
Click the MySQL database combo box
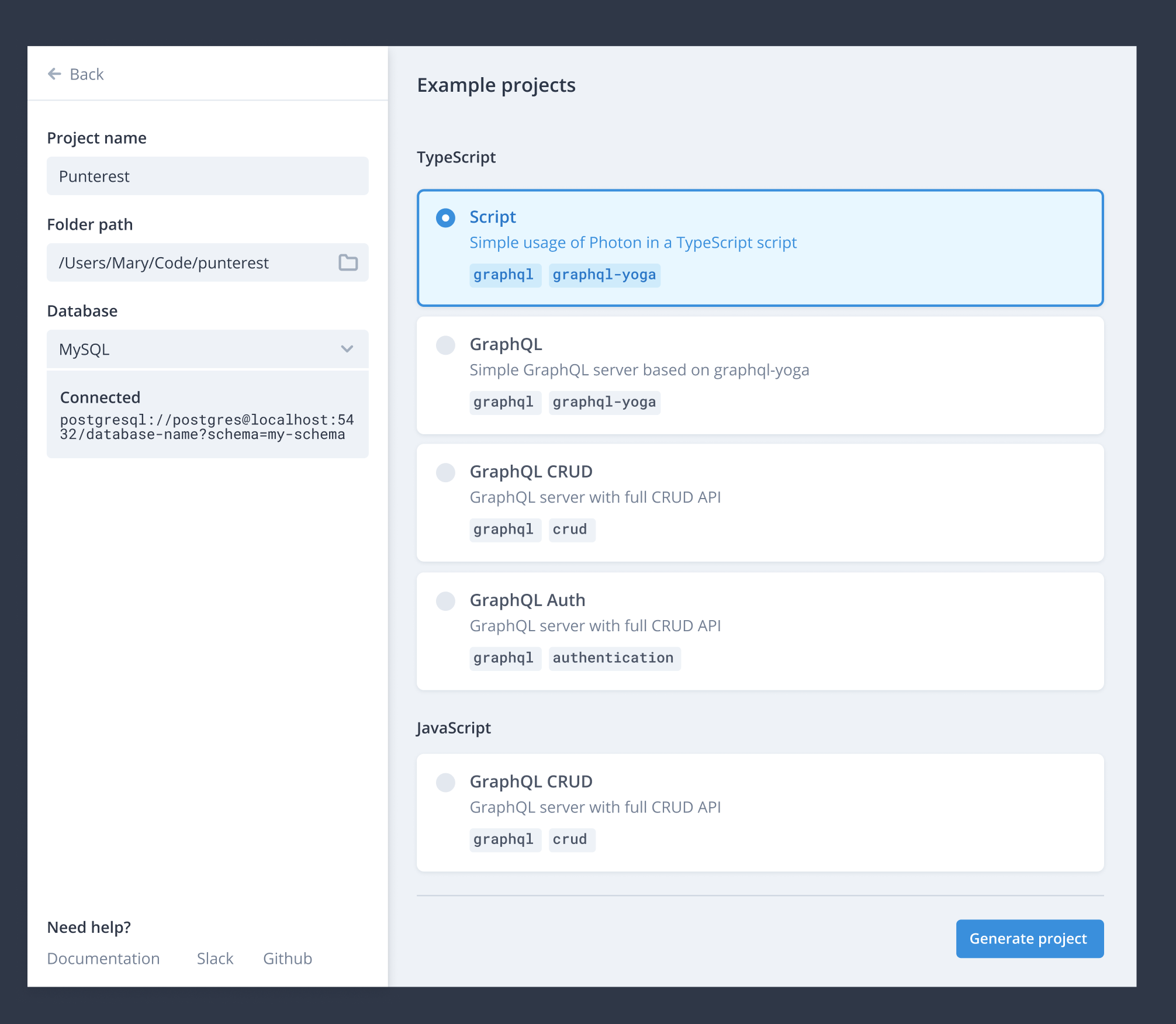[207, 349]
